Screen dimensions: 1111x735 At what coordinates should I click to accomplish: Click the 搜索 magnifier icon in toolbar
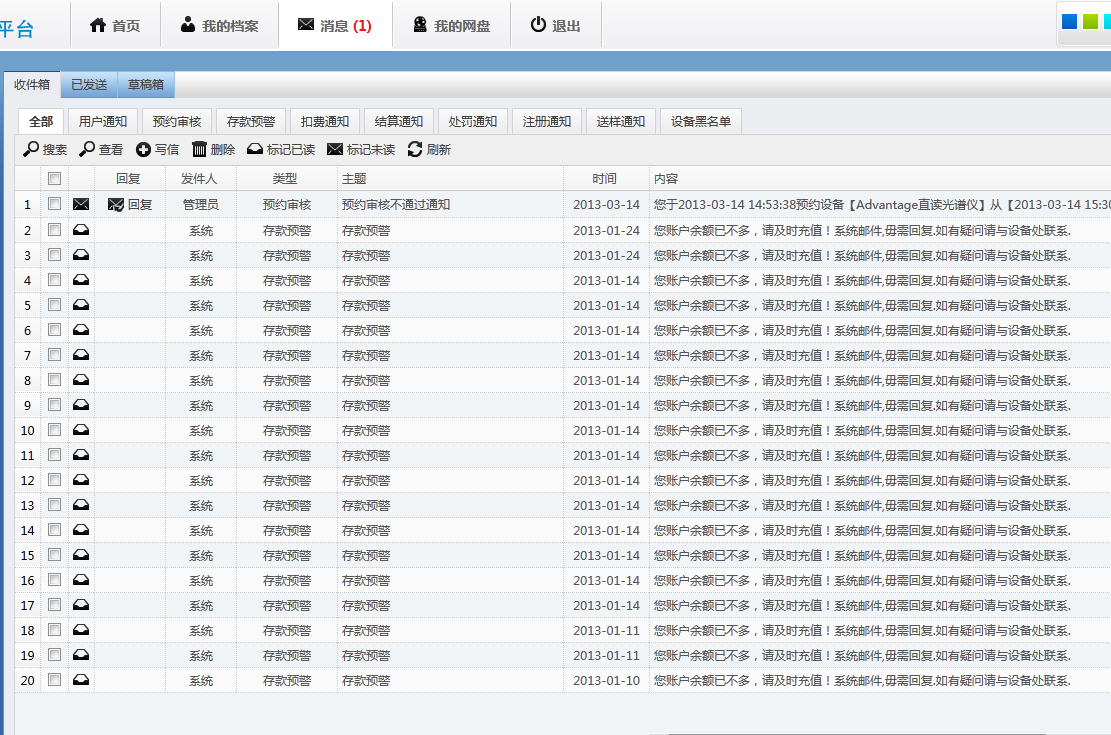tap(31, 150)
